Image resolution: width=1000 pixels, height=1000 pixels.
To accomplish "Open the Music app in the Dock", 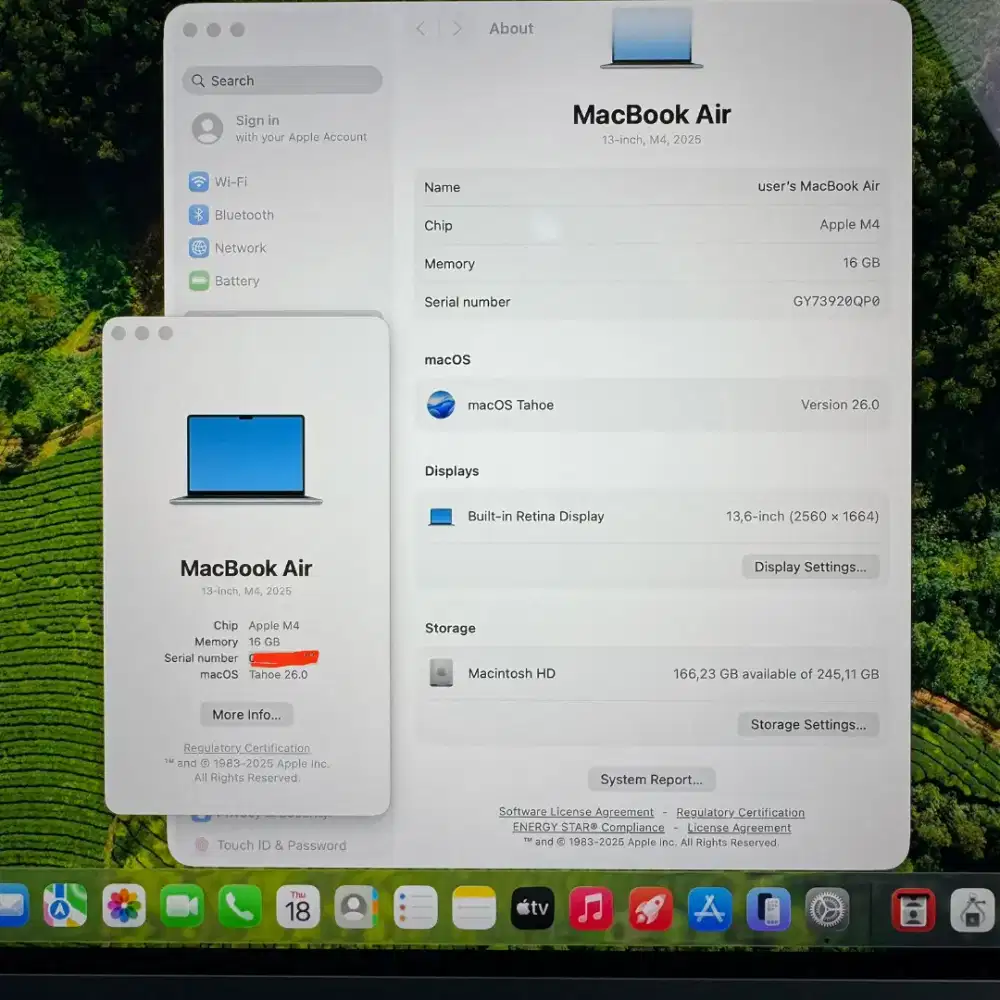I will click(591, 908).
